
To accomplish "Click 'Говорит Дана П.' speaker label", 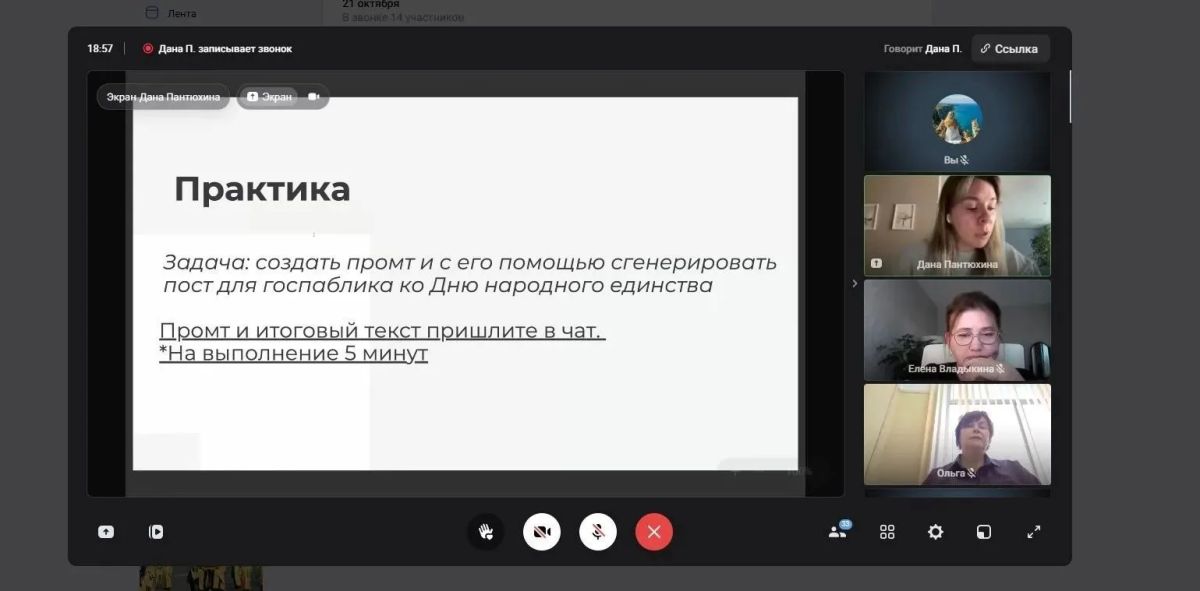I will pyautogui.click(x=922, y=48).
